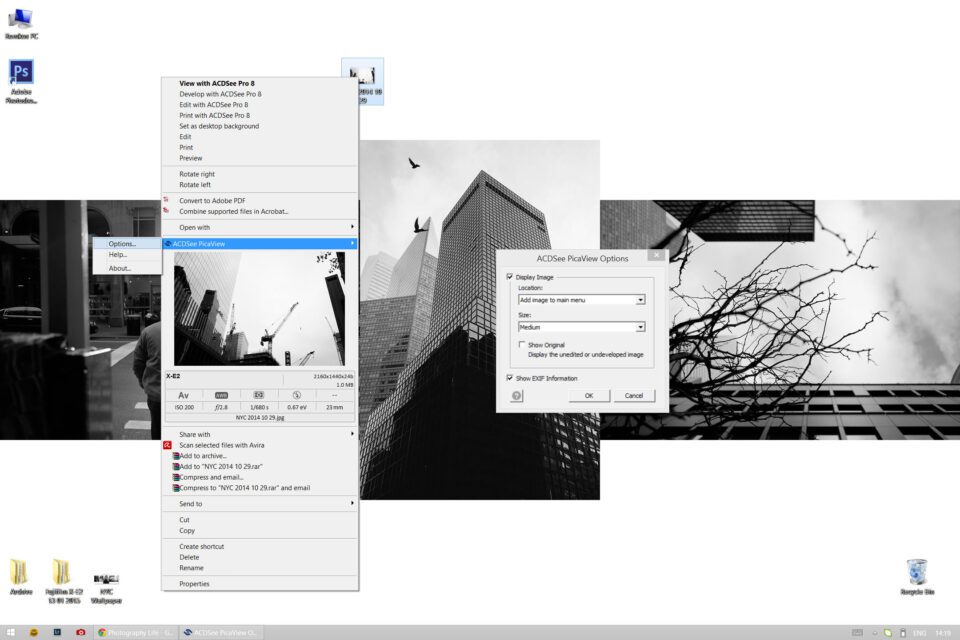
Task: Choose Develop with ACDSee Pro 8
Action: point(260,94)
